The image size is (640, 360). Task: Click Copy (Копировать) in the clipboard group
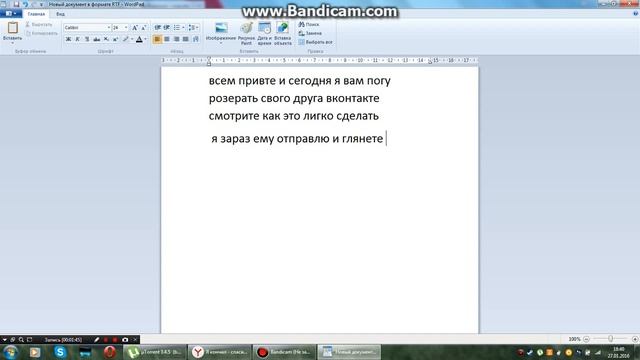click(42, 33)
